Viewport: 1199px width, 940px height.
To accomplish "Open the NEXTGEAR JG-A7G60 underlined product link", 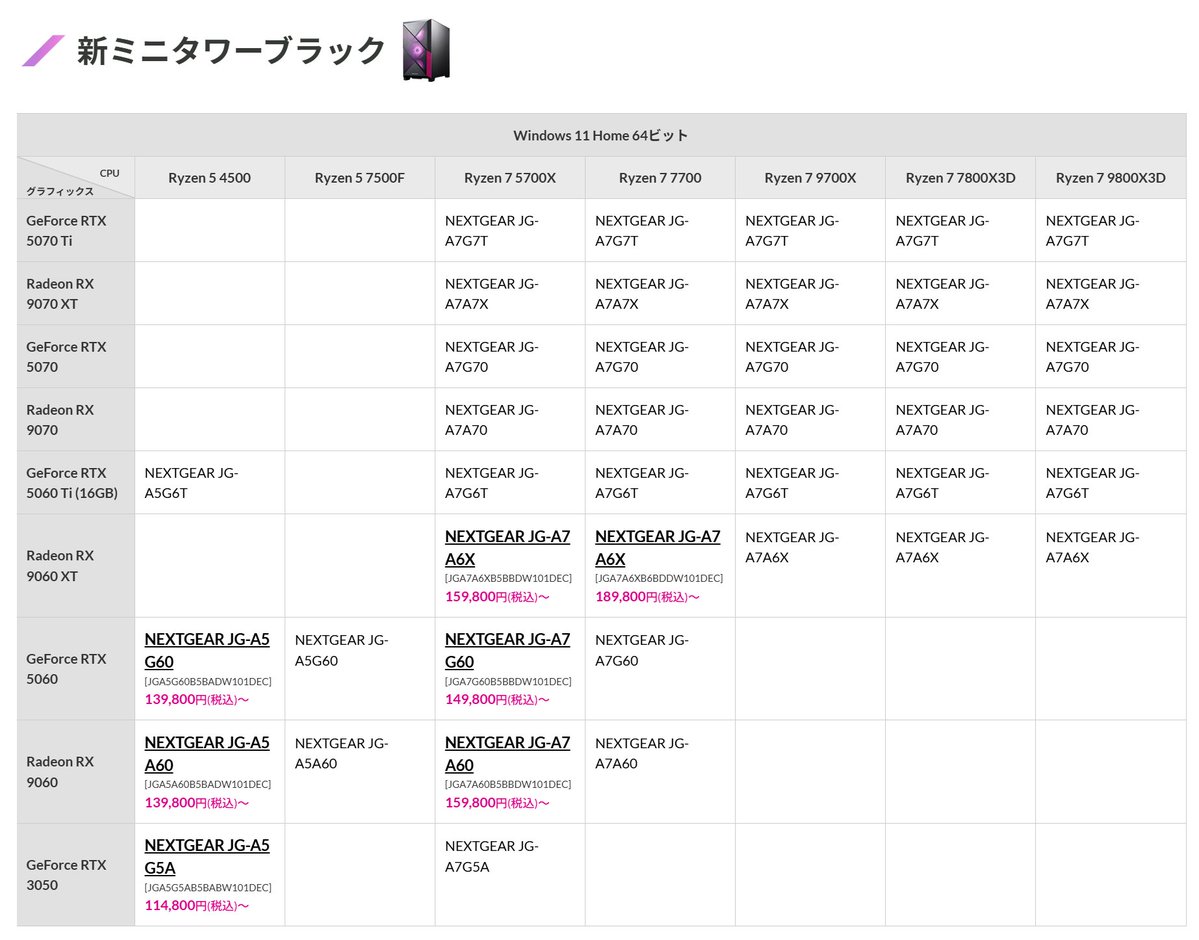I will click(507, 650).
